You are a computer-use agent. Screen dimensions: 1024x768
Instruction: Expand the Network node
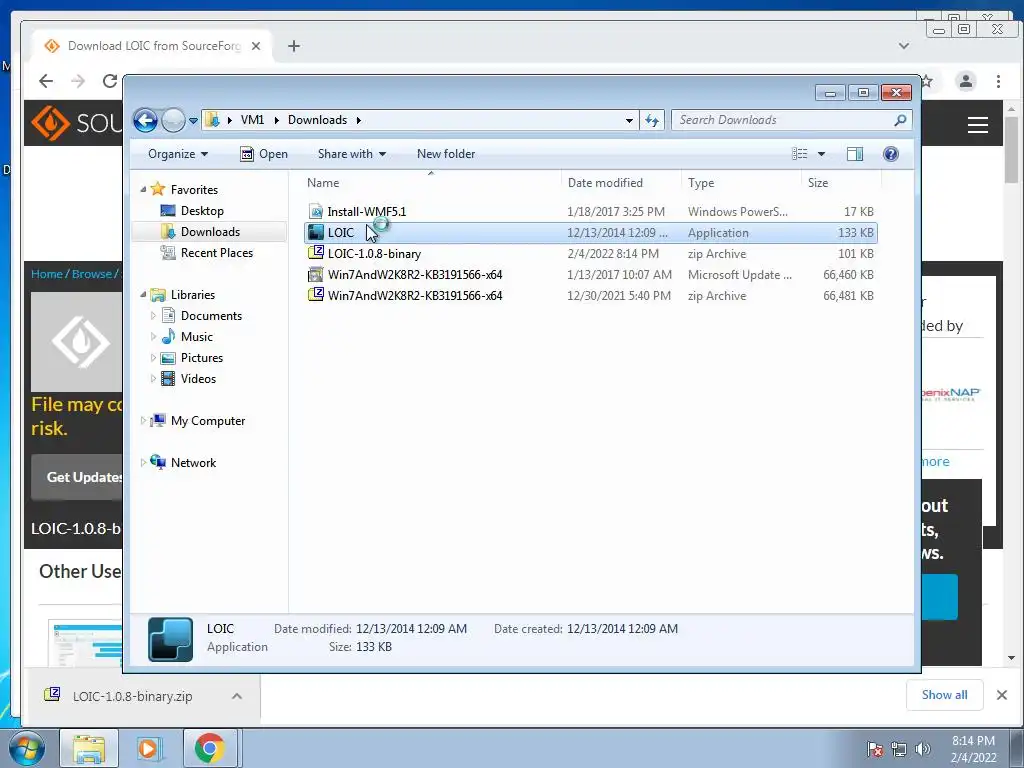tap(143, 463)
